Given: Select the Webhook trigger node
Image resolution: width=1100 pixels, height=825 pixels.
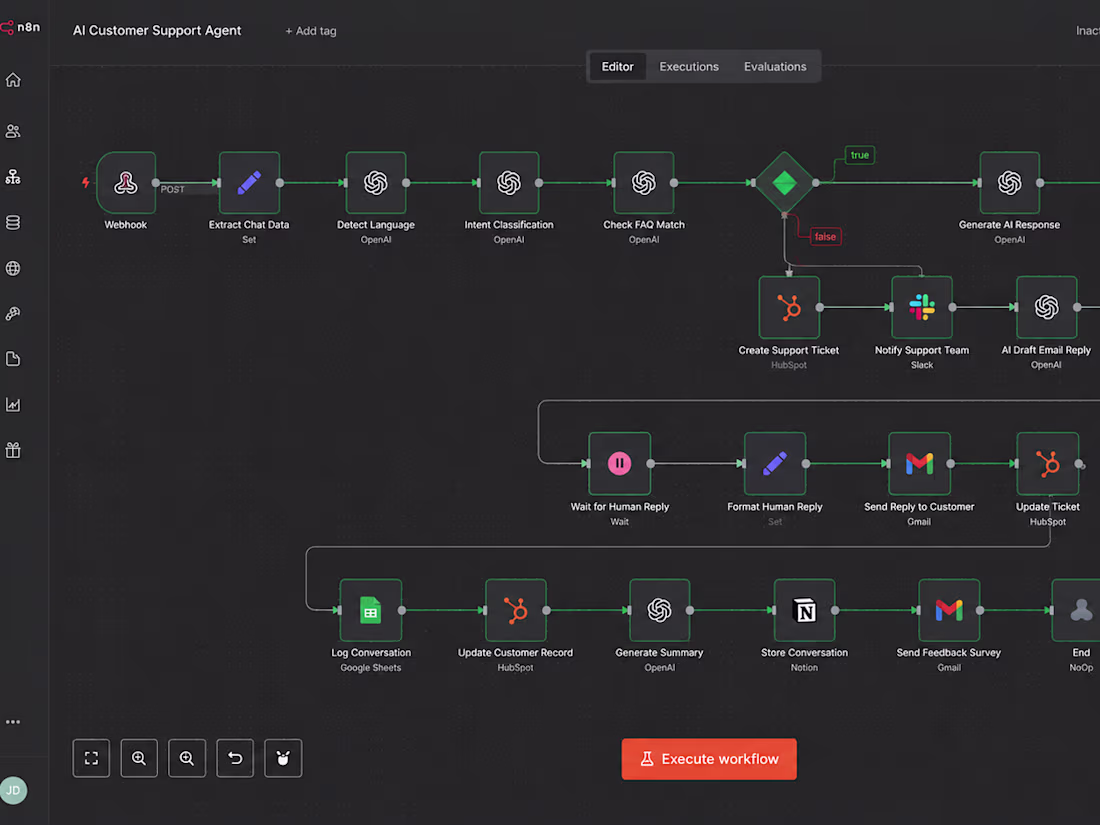Looking at the screenshot, I should click(126, 183).
